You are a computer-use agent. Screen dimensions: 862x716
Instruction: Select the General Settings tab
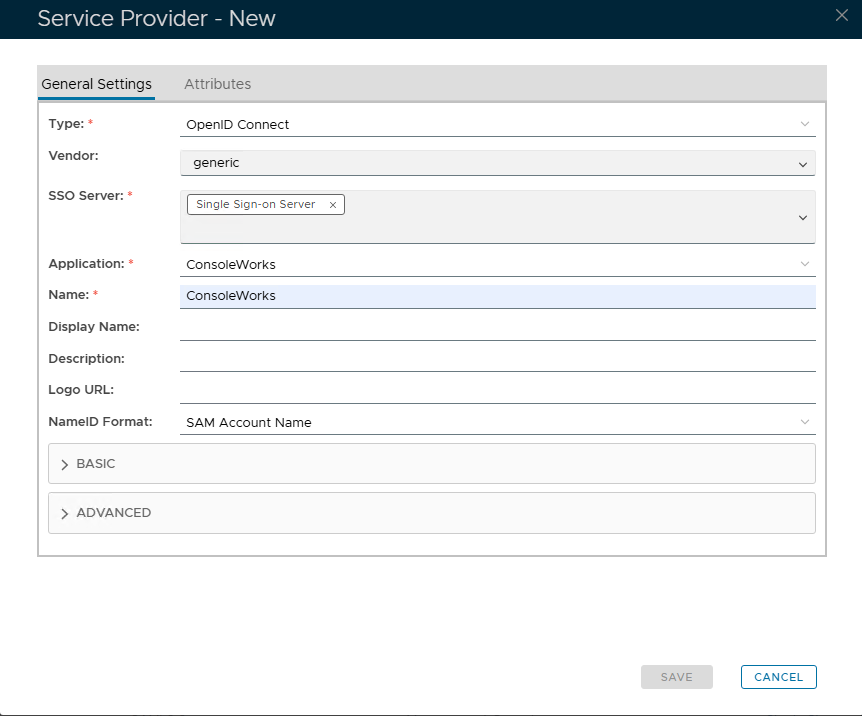tap(96, 84)
